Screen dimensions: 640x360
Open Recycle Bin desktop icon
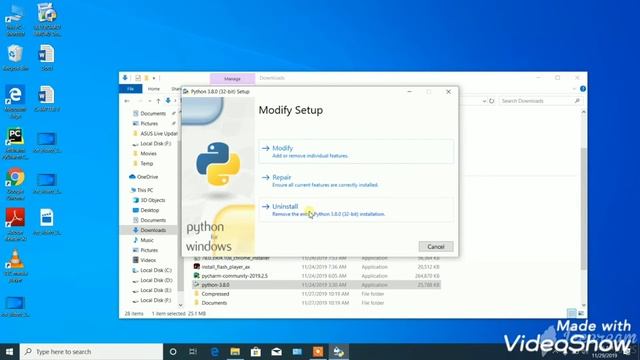pos(16,58)
